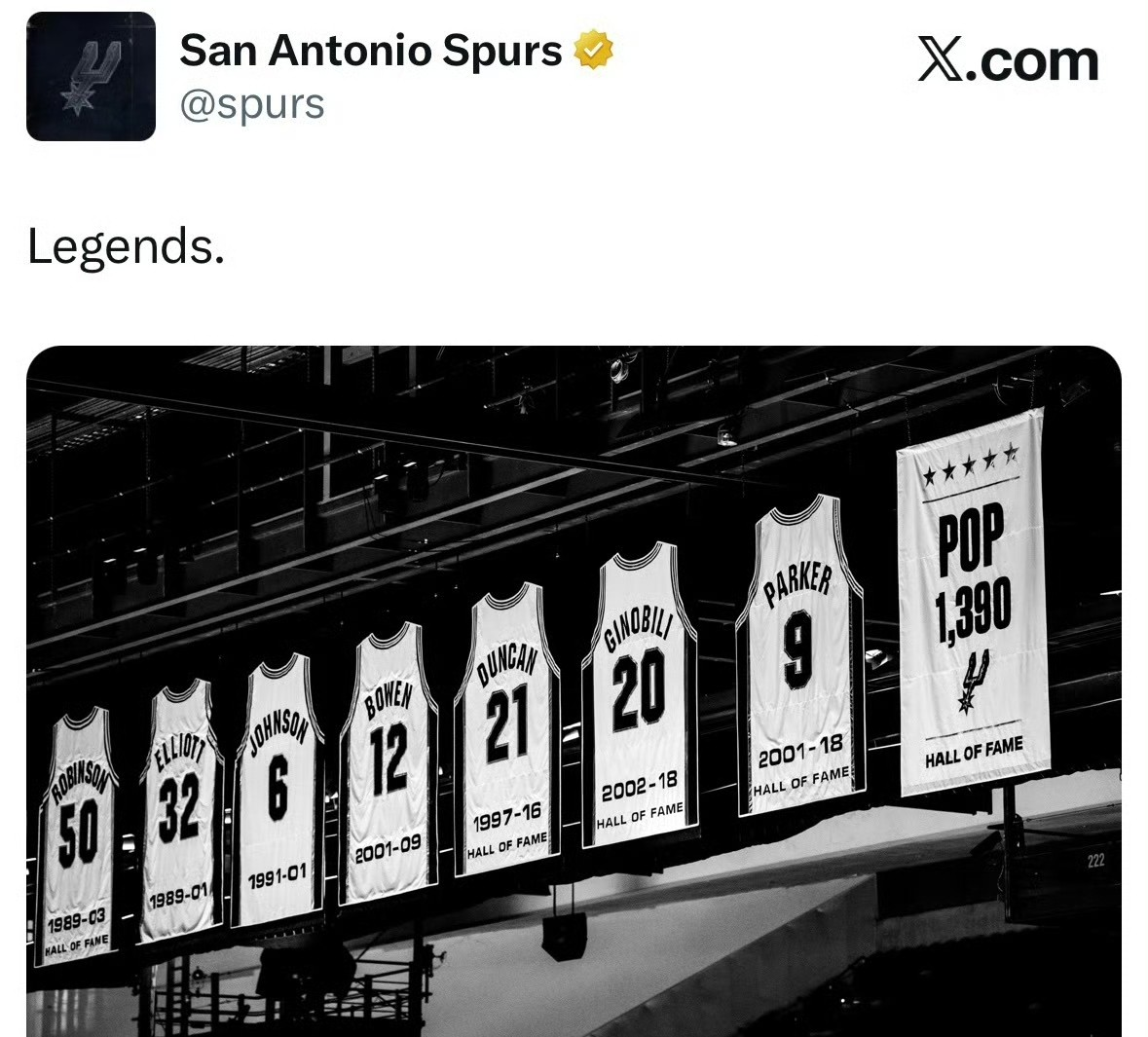
Task: Click the Spurs logo on Pop banner
Action: pyautogui.click(x=975, y=682)
